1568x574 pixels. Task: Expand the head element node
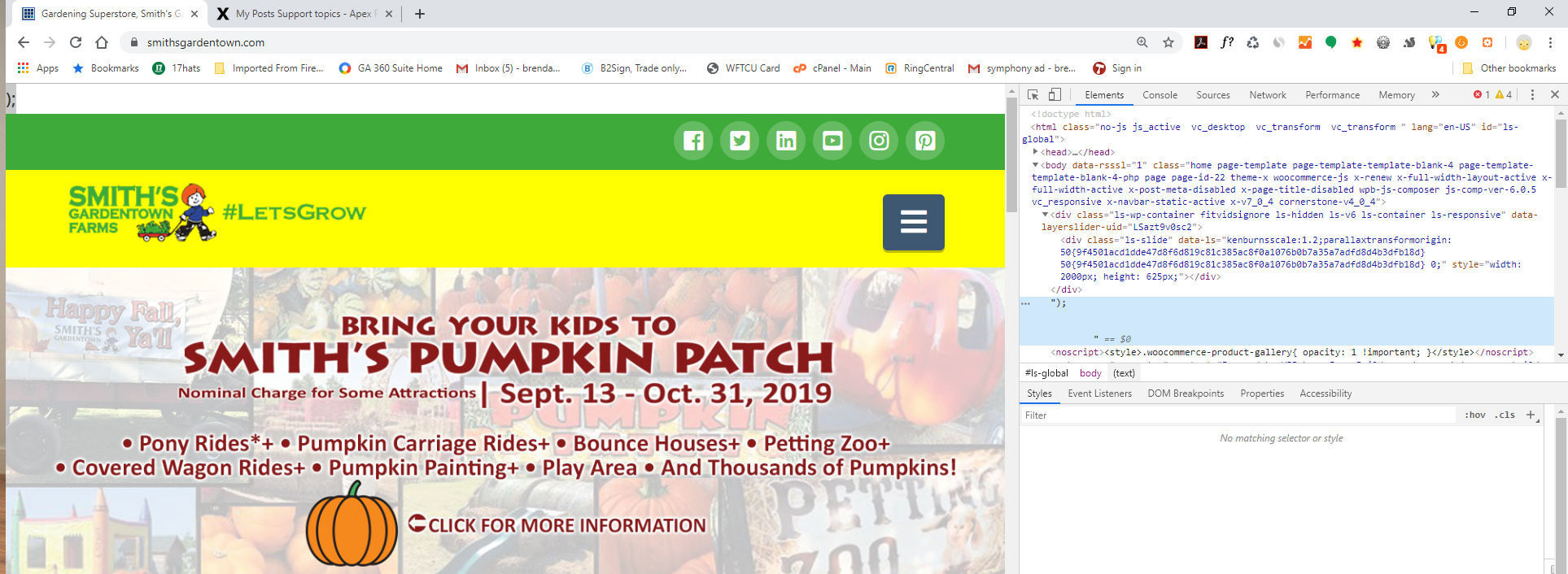pyautogui.click(x=1035, y=151)
